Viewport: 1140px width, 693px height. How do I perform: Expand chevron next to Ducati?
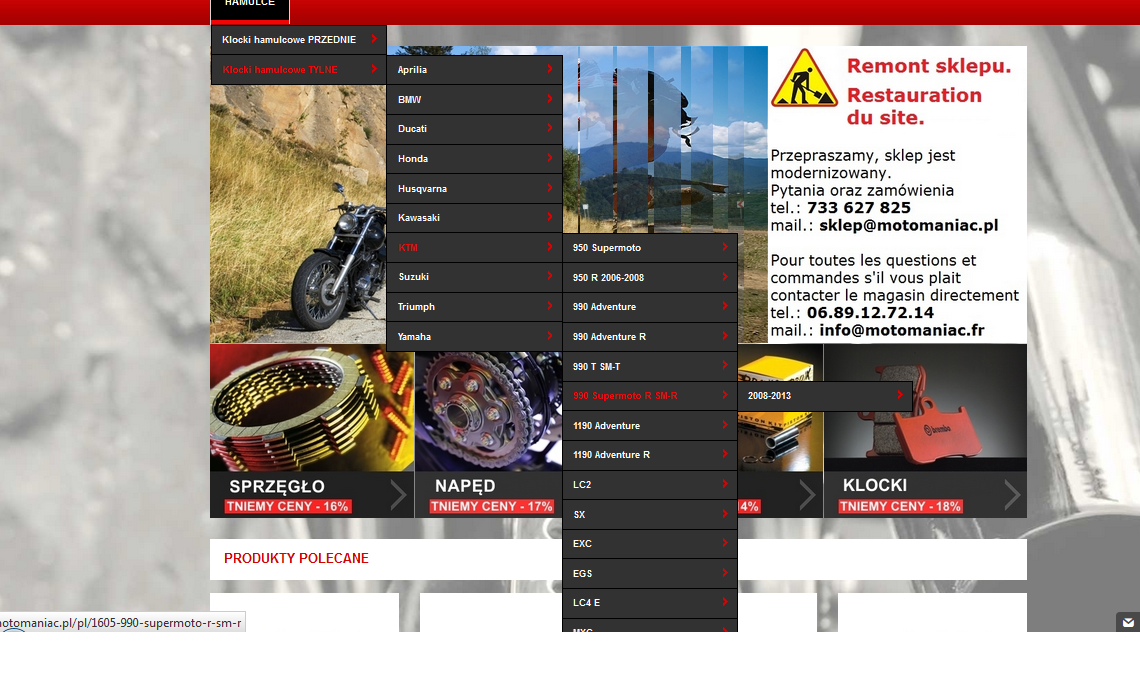[550, 128]
